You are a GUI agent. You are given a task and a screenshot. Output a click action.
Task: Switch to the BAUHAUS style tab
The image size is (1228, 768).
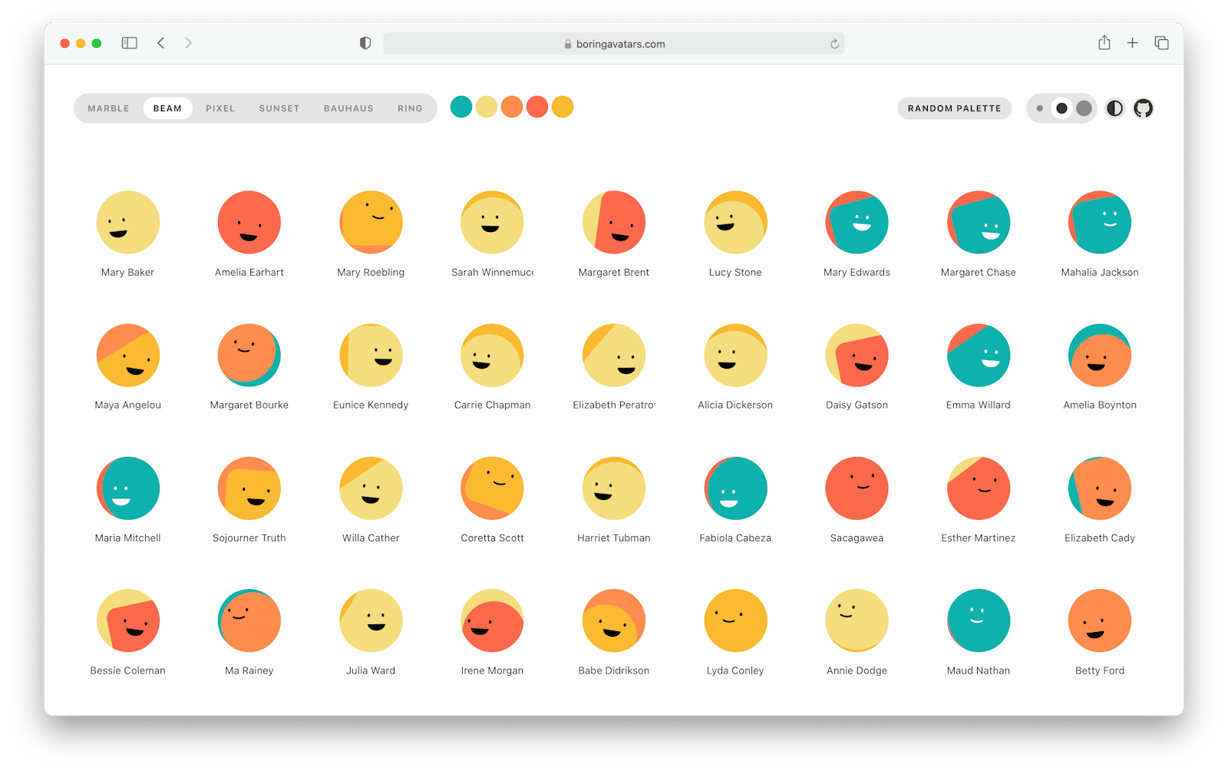point(348,108)
